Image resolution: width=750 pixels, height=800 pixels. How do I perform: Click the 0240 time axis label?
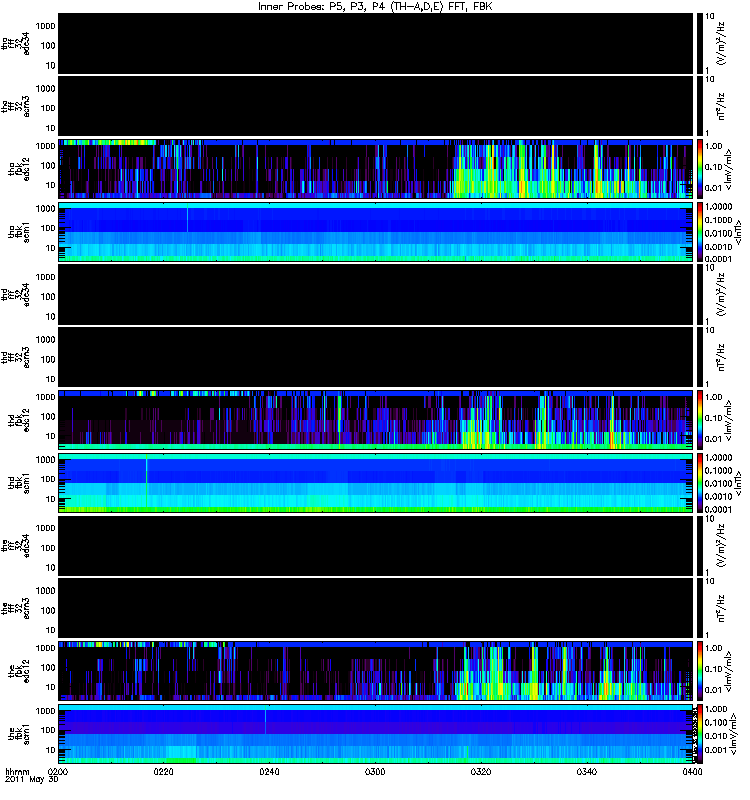click(269, 771)
